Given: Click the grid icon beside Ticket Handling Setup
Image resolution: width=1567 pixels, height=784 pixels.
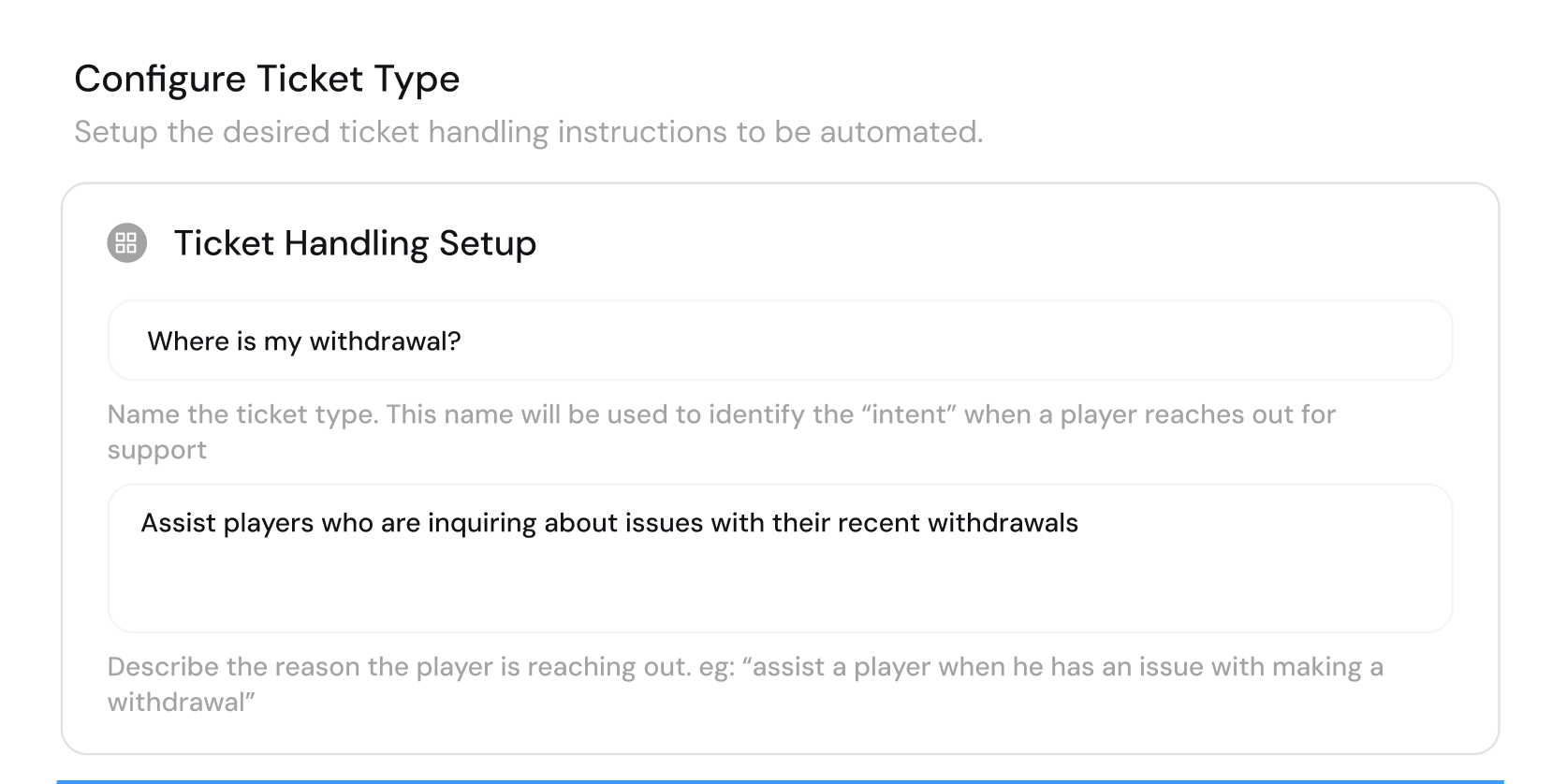Looking at the screenshot, I should [127, 243].
